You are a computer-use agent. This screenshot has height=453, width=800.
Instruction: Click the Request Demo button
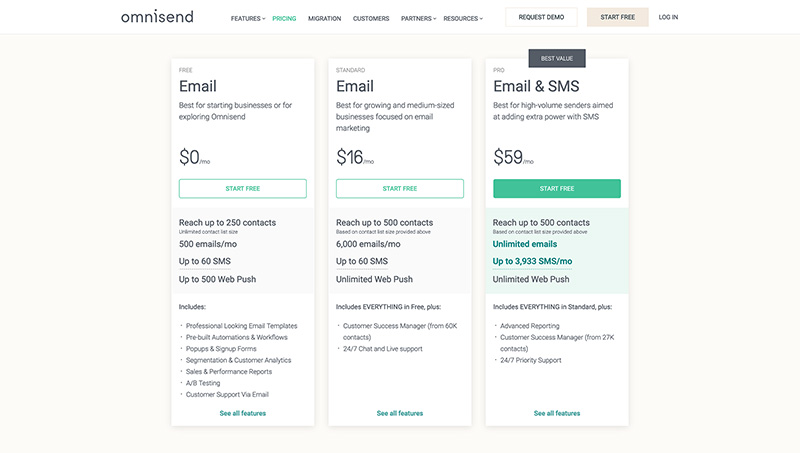pyautogui.click(x=541, y=17)
